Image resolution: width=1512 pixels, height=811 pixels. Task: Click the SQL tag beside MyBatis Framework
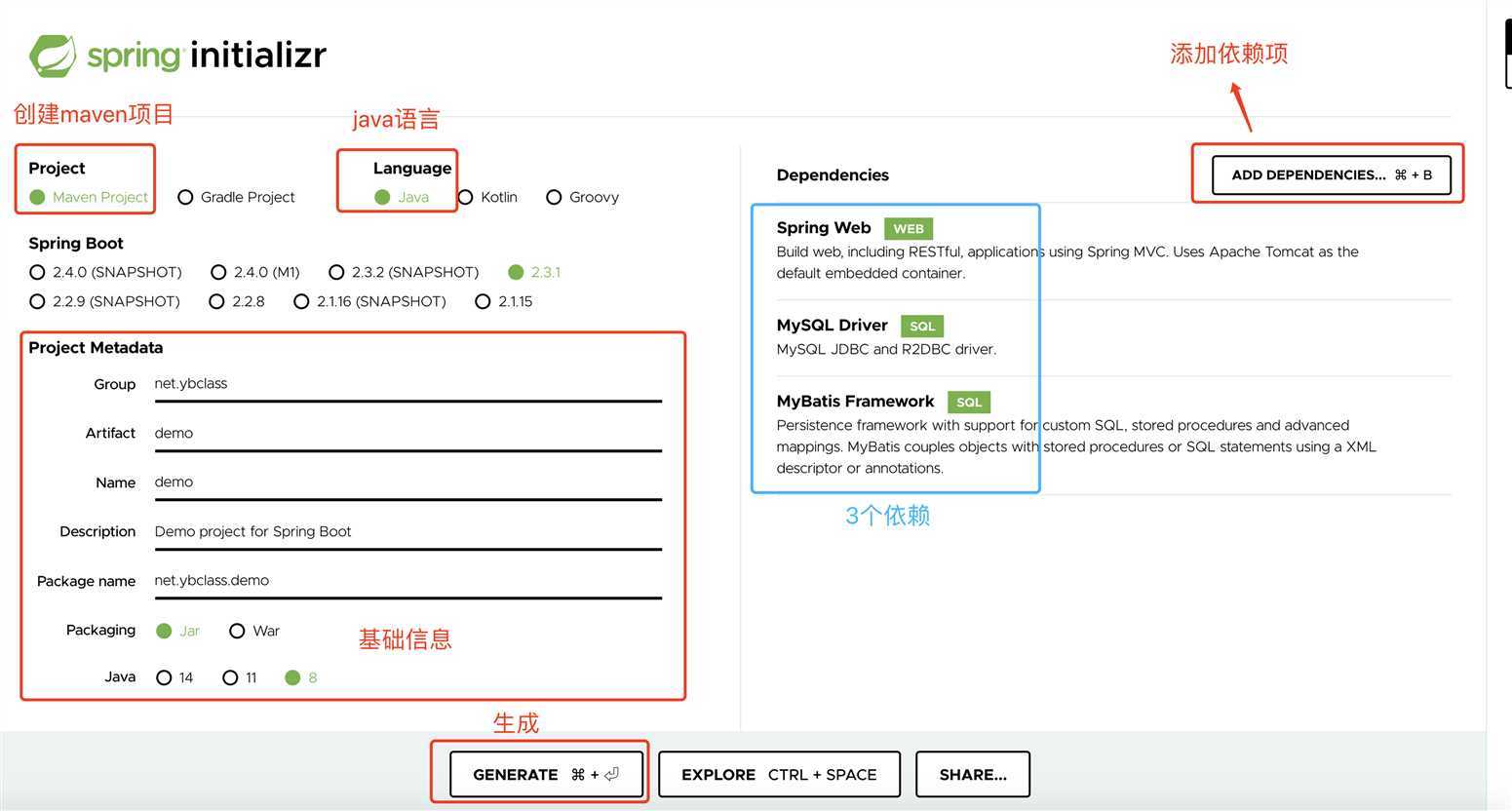tap(969, 403)
